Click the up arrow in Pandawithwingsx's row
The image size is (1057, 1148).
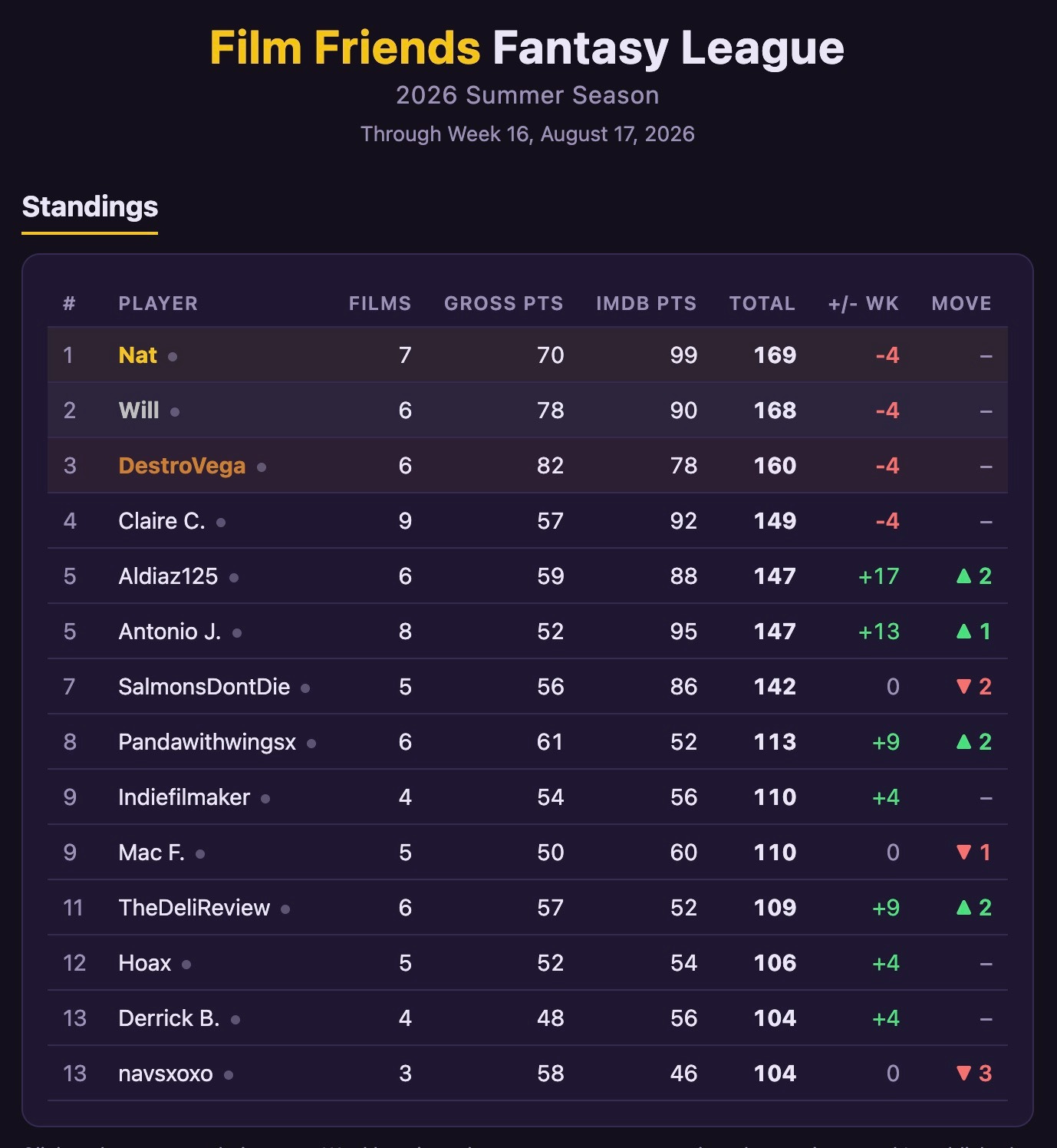964,741
